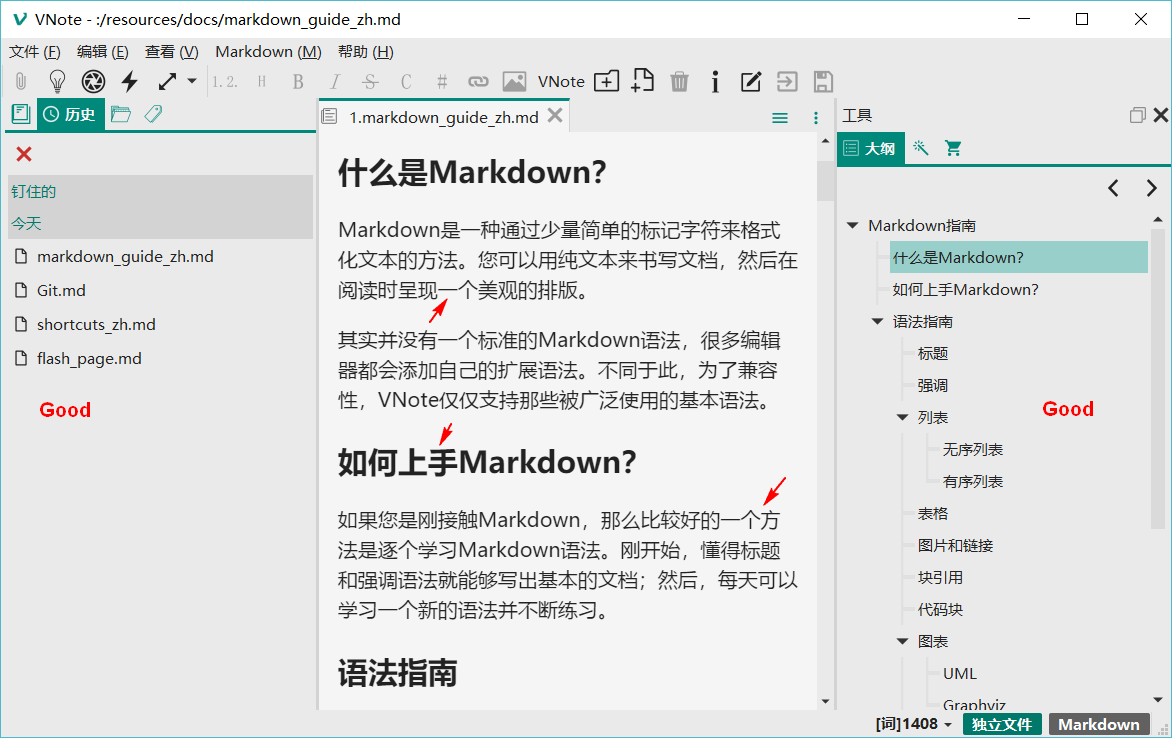Collapse the 语法指南 outline node
Viewport: 1172px width, 738px height.
coord(878,322)
